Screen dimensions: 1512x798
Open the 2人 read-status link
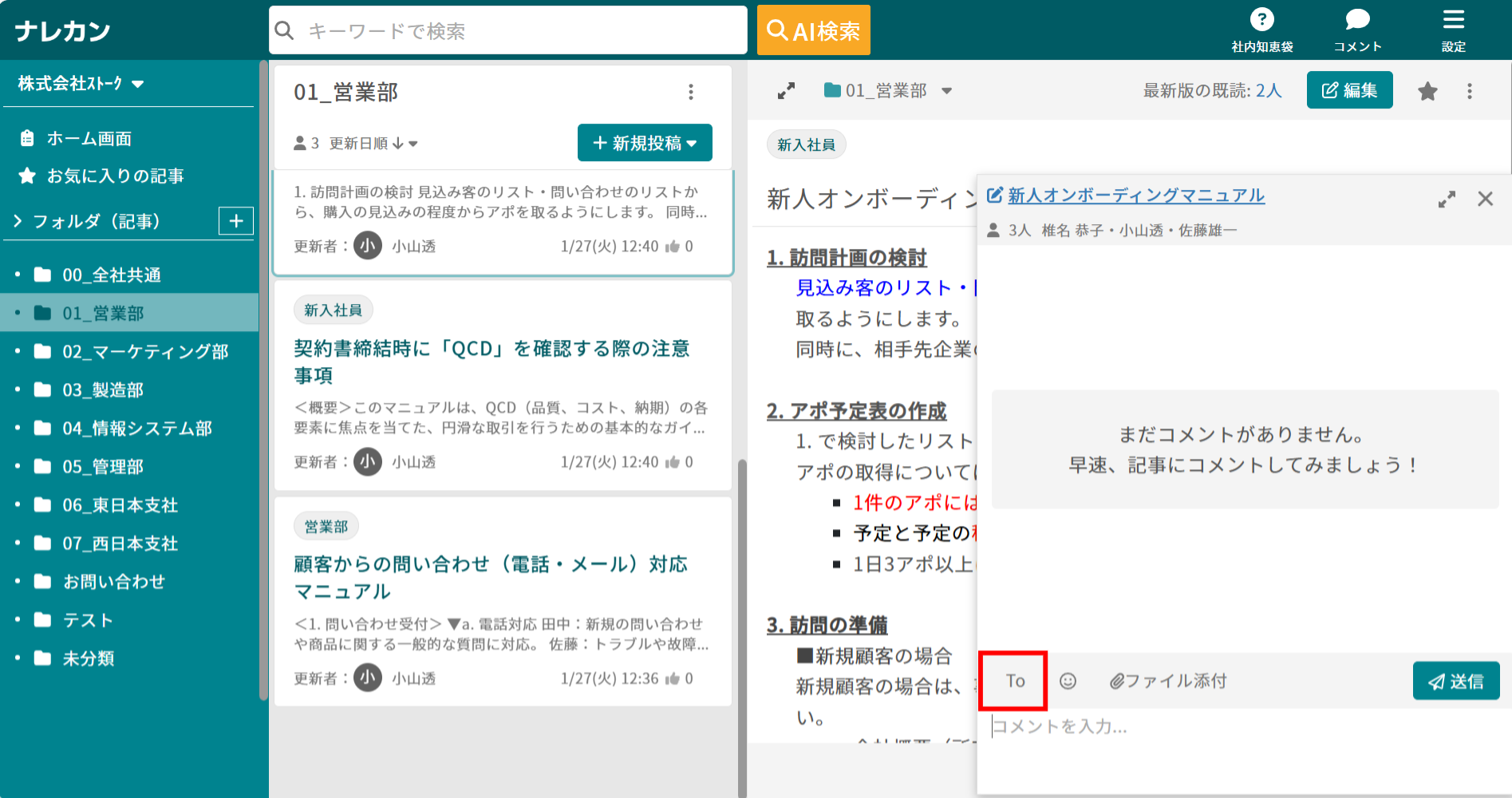[x=1269, y=90]
